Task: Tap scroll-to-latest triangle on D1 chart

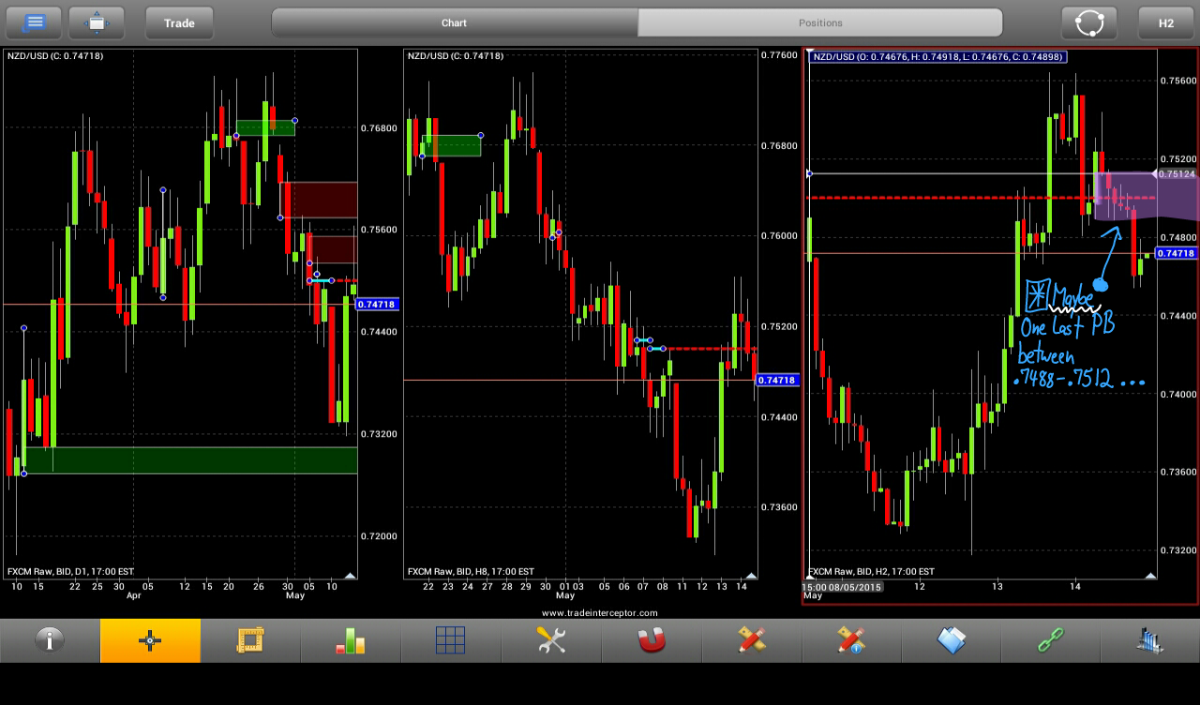Action: 349,575
